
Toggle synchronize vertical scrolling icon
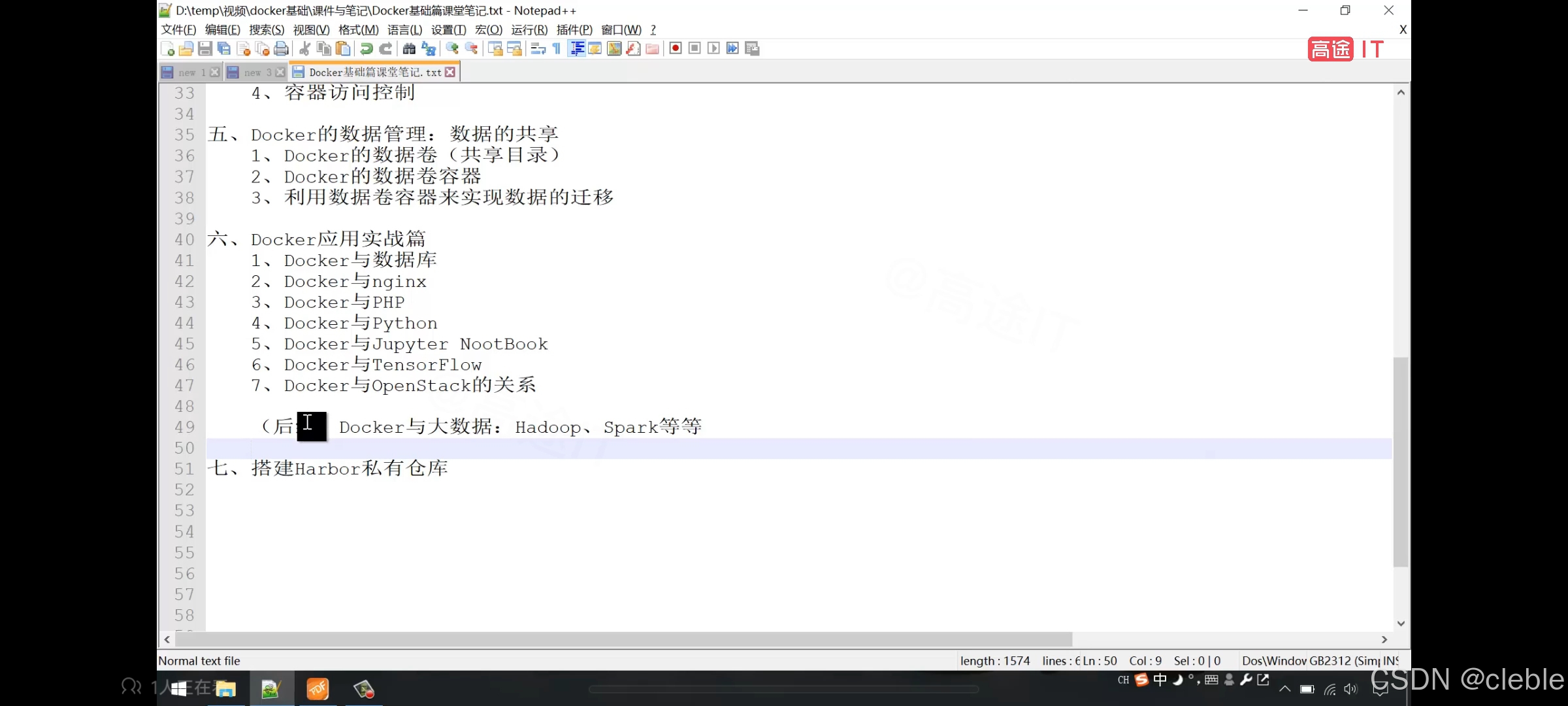click(495, 49)
